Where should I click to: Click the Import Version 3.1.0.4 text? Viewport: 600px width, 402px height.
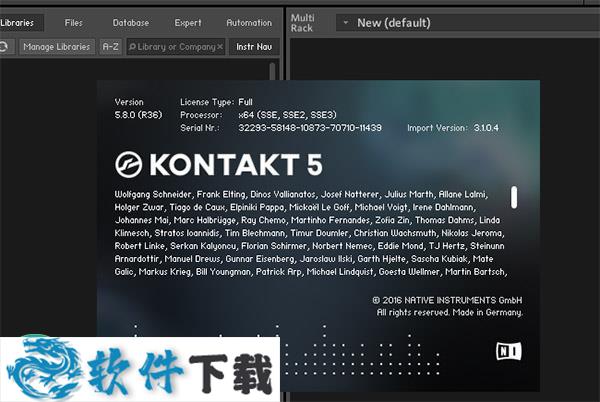[453, 128]
